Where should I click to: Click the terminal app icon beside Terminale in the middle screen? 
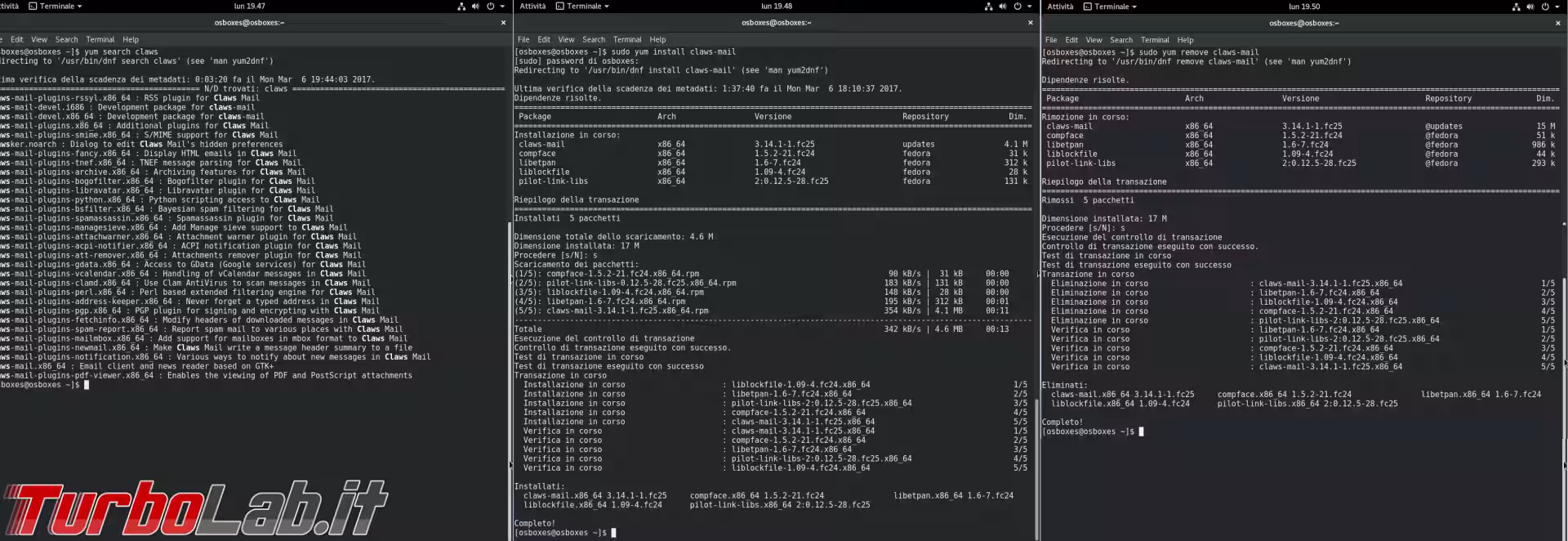560,7
